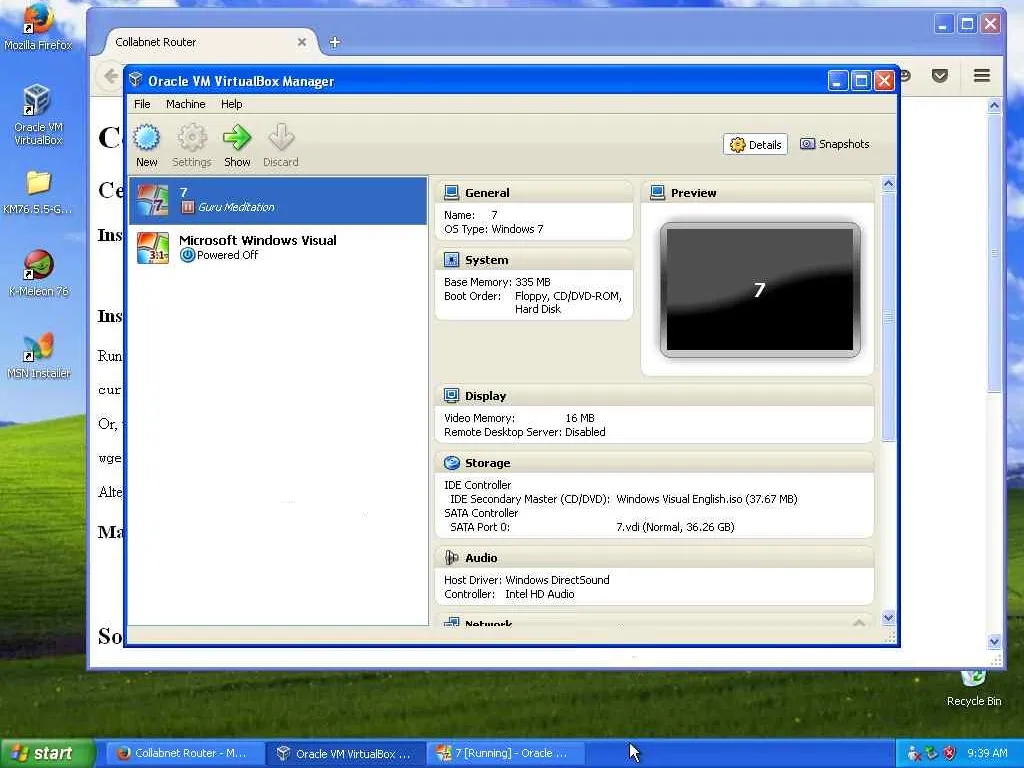Image resolution: width=1024 pixels, height=768 pixels.
Task: Open the Oracle VM VirtualBox desktop shortcut
Action: pyautogui.click(x=38, y=115)
